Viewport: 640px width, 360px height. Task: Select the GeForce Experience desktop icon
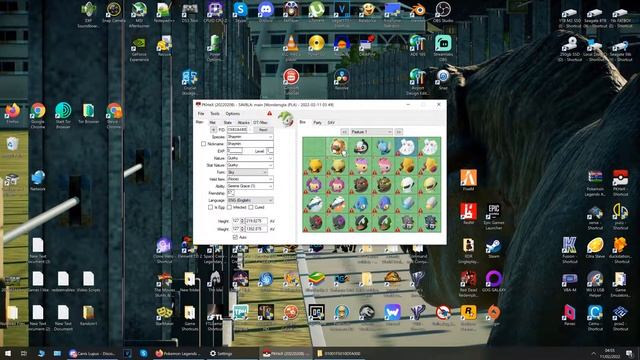click(139, 48)
